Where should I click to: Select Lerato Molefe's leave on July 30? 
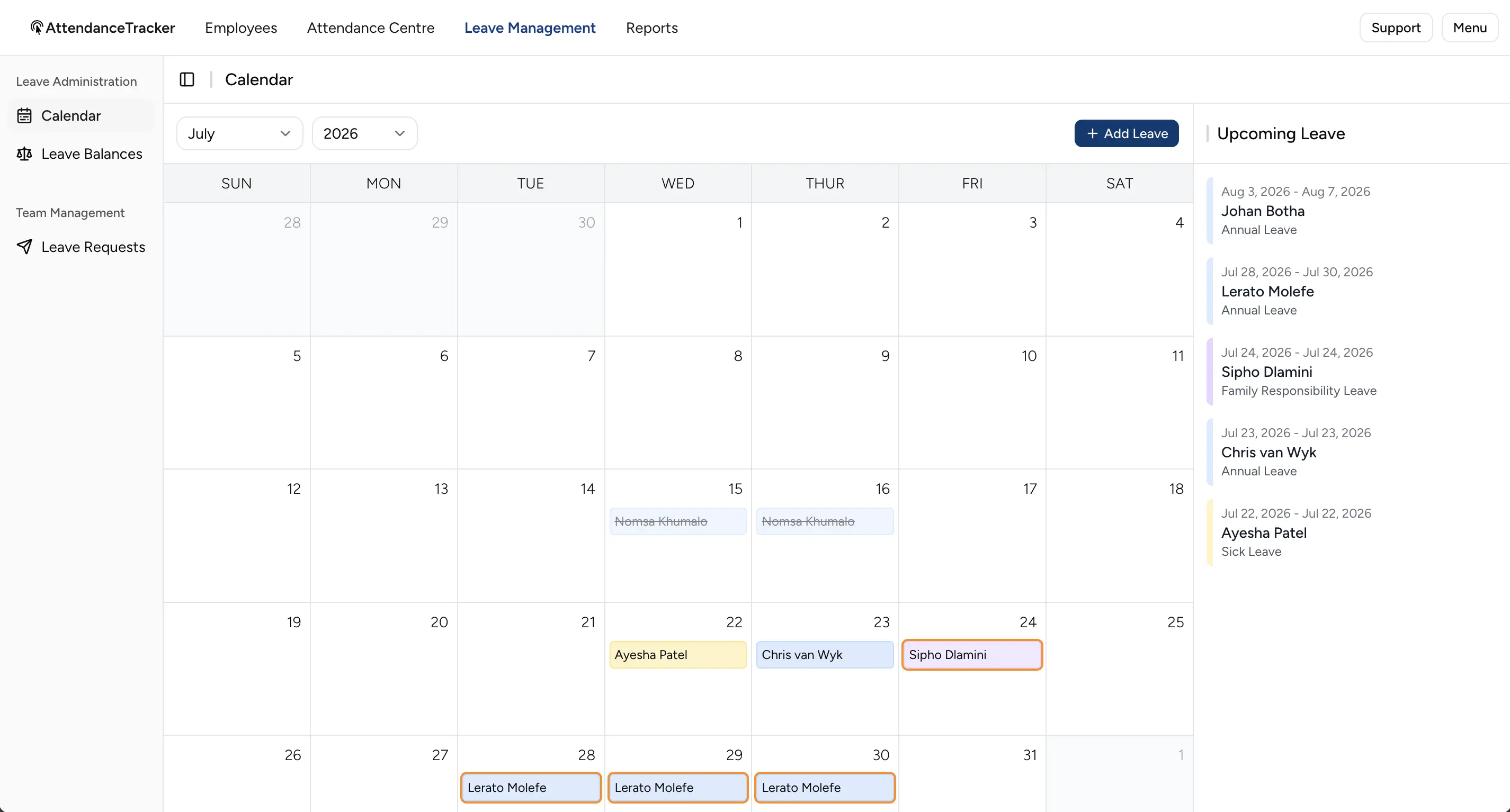click(825, 788)
